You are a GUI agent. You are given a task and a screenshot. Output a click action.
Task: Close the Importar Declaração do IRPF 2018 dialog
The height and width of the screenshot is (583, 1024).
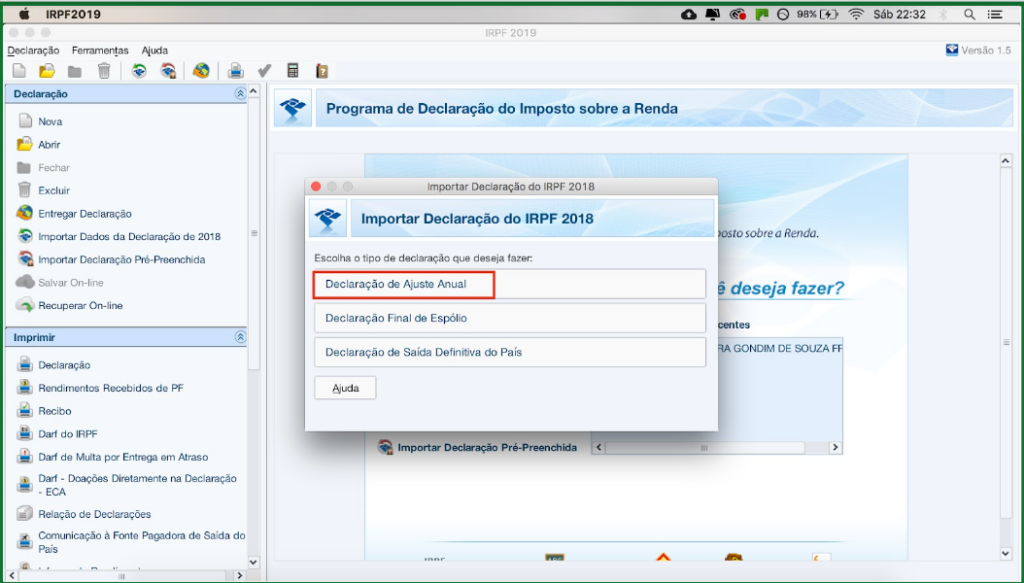pos(316,187)
